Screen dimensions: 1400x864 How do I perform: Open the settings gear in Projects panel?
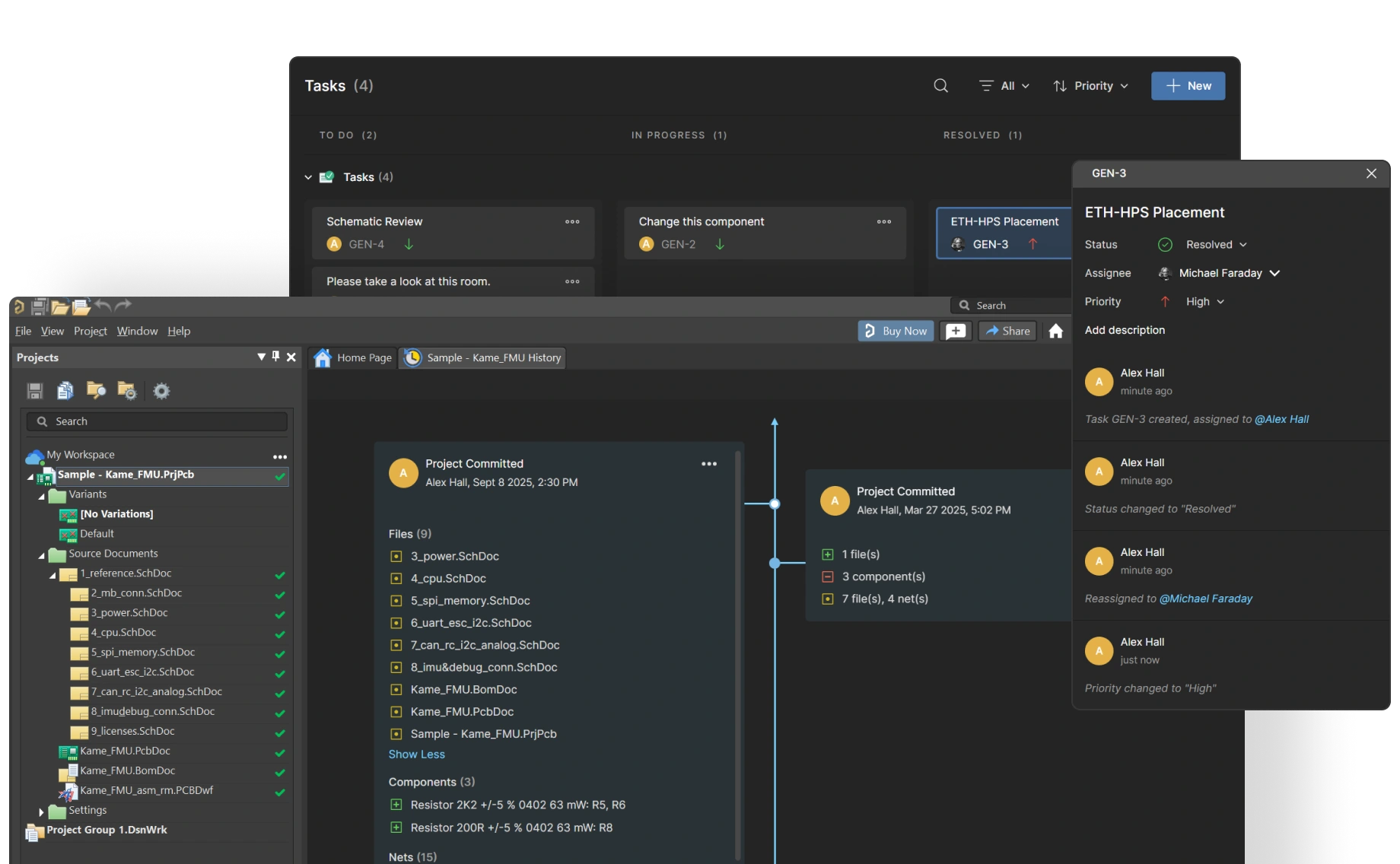(x=161, y=391)
